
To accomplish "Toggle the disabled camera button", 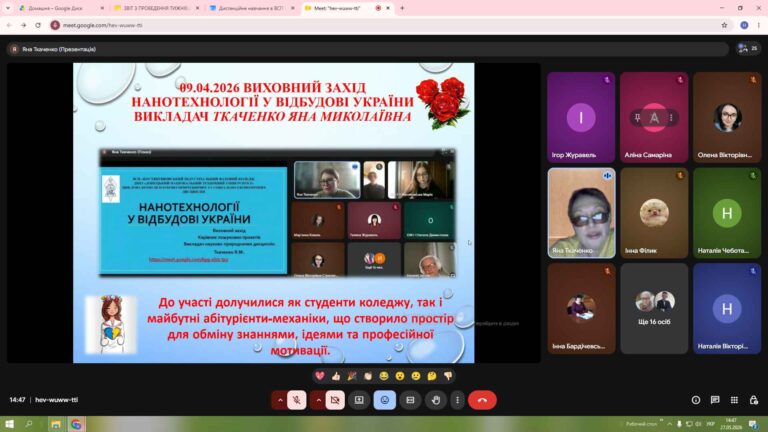I will click(x=335, y=400).
